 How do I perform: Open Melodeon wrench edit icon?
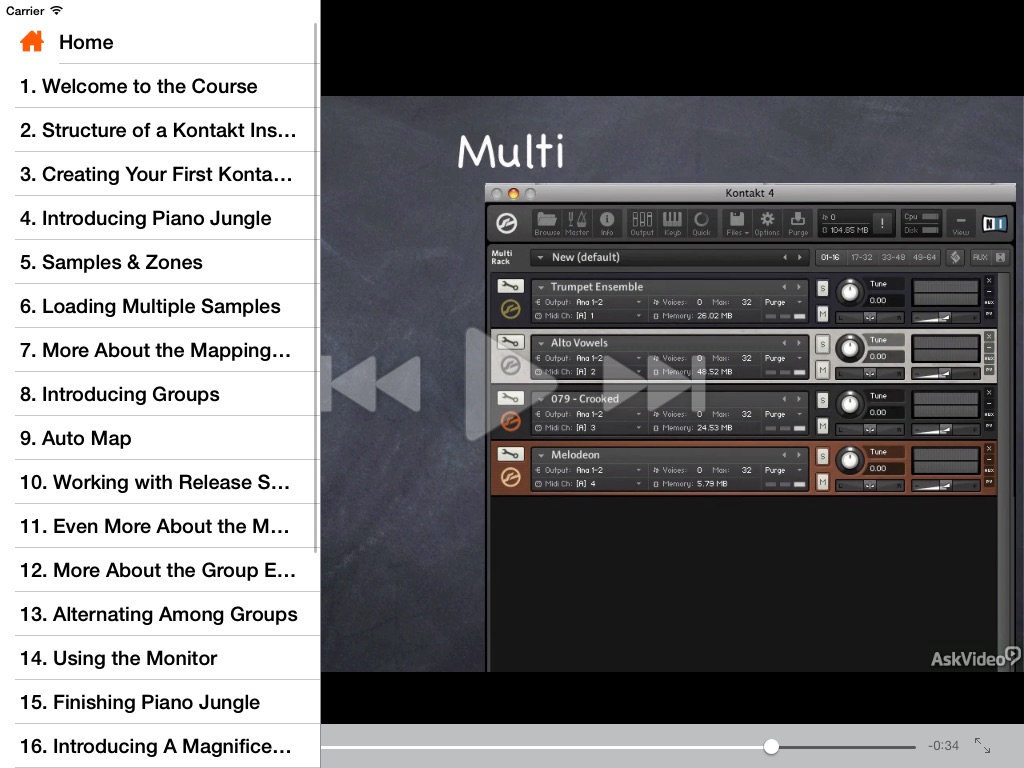(x=510, y=454)
